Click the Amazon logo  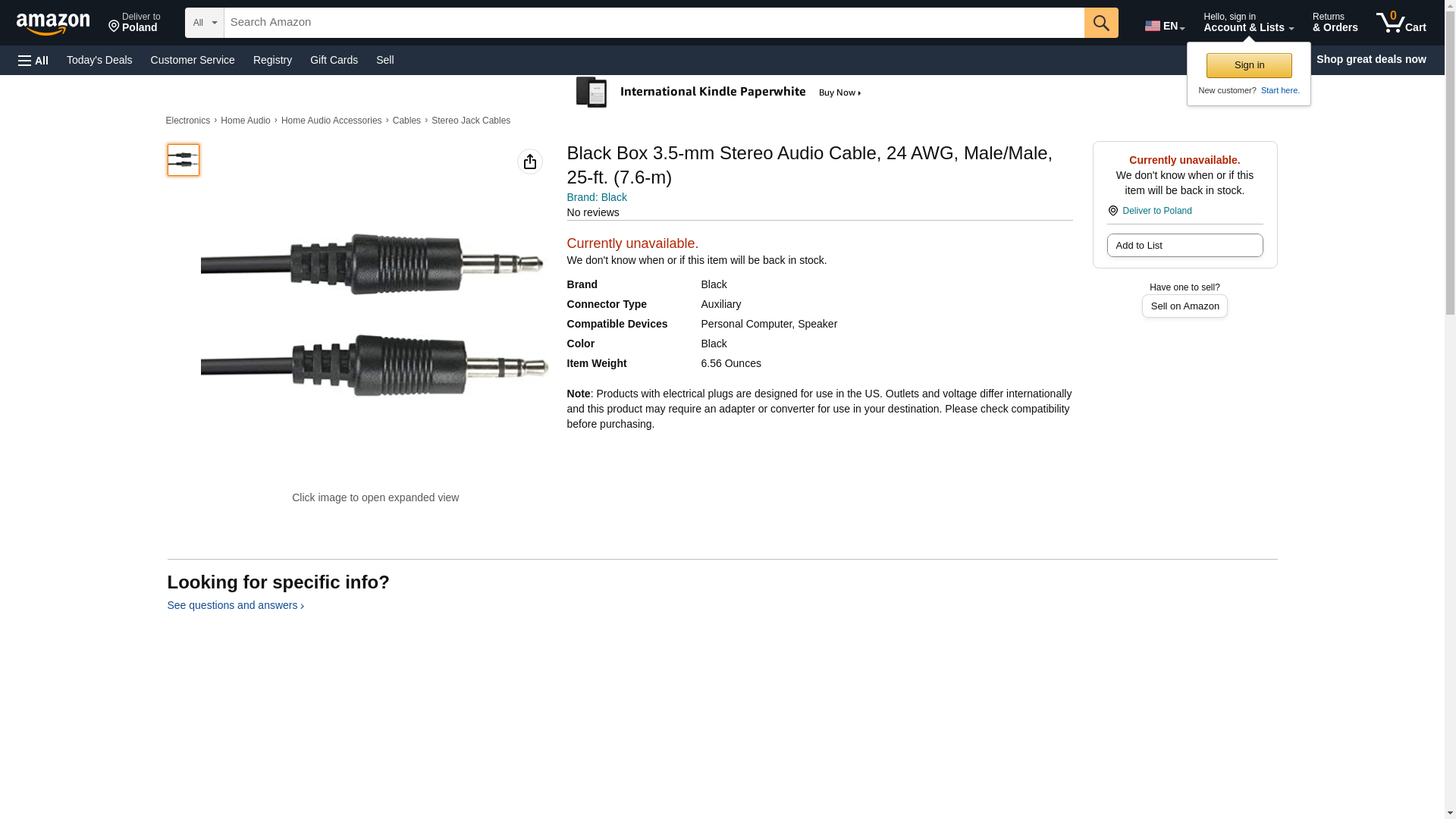(x=53, y=24)
